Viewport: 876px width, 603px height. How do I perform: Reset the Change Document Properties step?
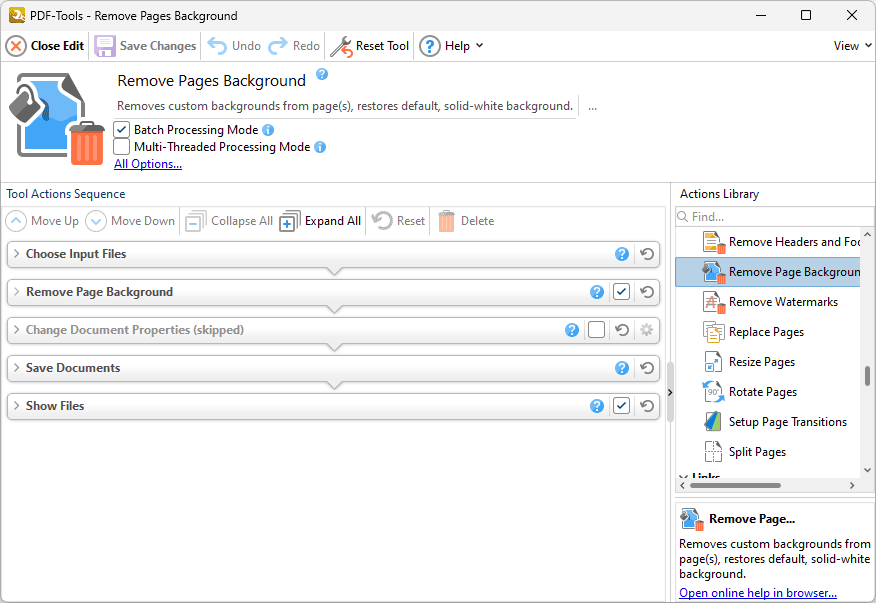pos(622,330)
